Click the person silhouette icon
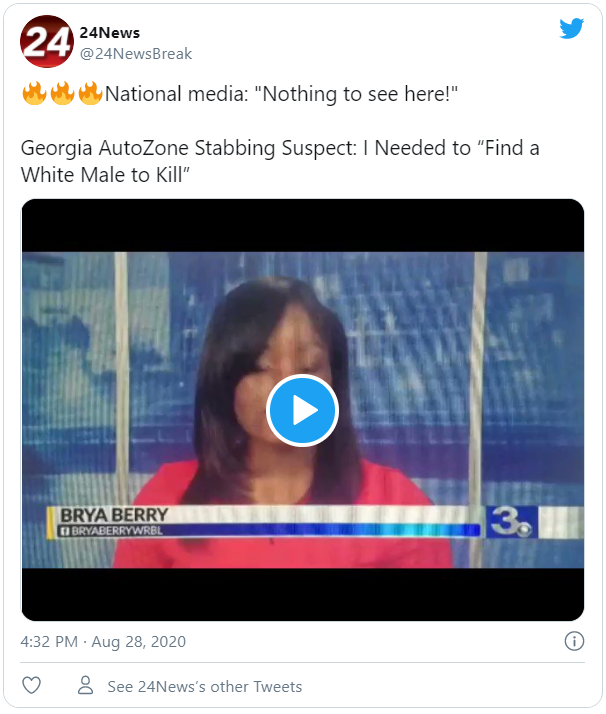This screenshot has height=714, width=606. point(85,685)
